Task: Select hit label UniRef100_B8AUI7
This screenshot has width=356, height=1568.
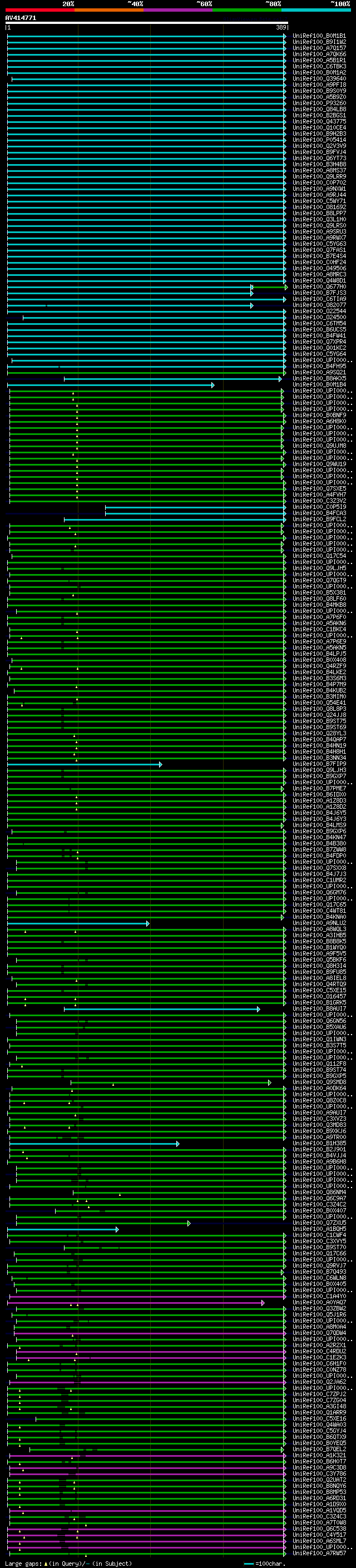Action: [x=319, y=1008]
